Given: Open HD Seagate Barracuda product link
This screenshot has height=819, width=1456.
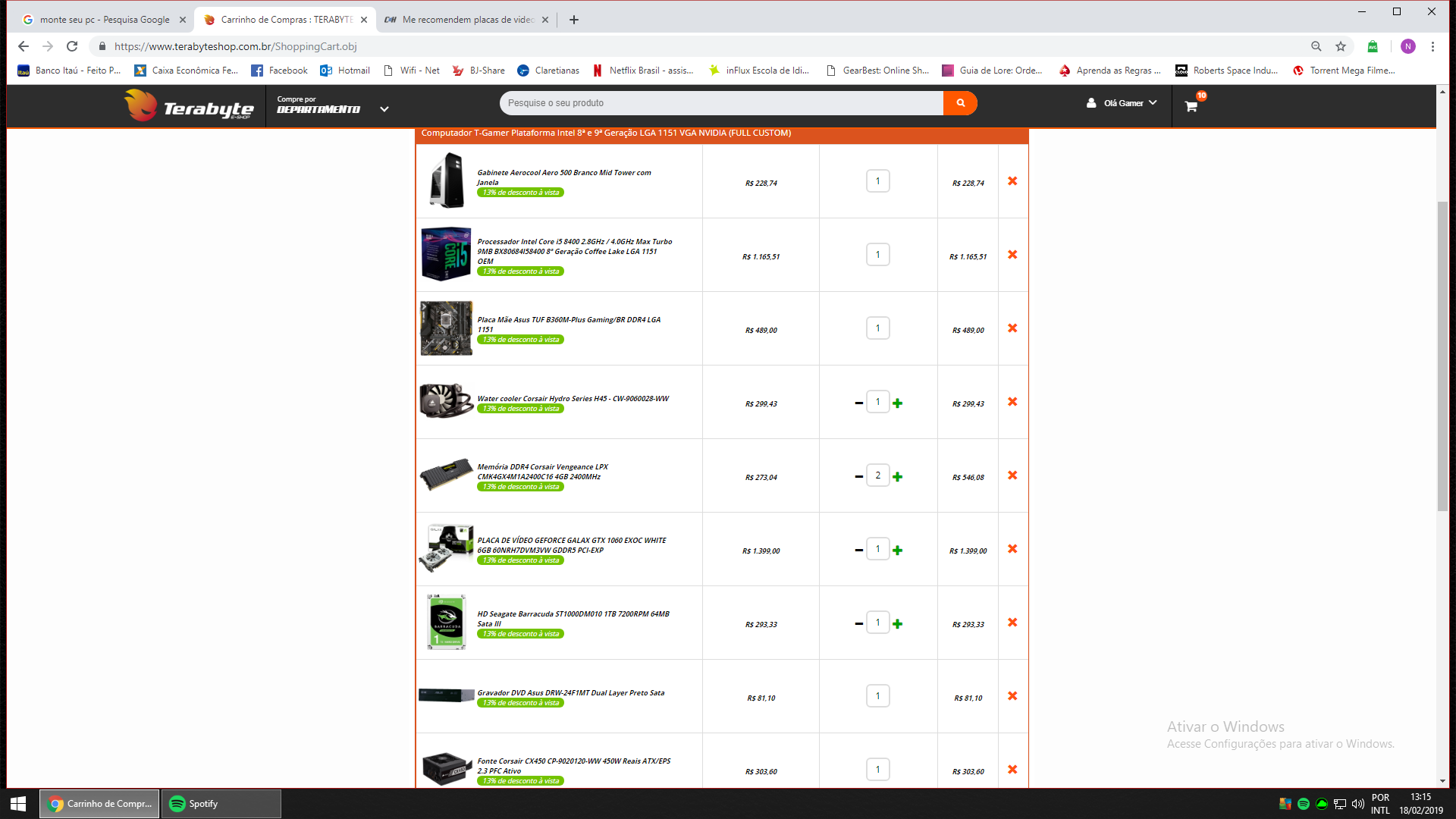Looking at the screenshot, I should point(573,619).
